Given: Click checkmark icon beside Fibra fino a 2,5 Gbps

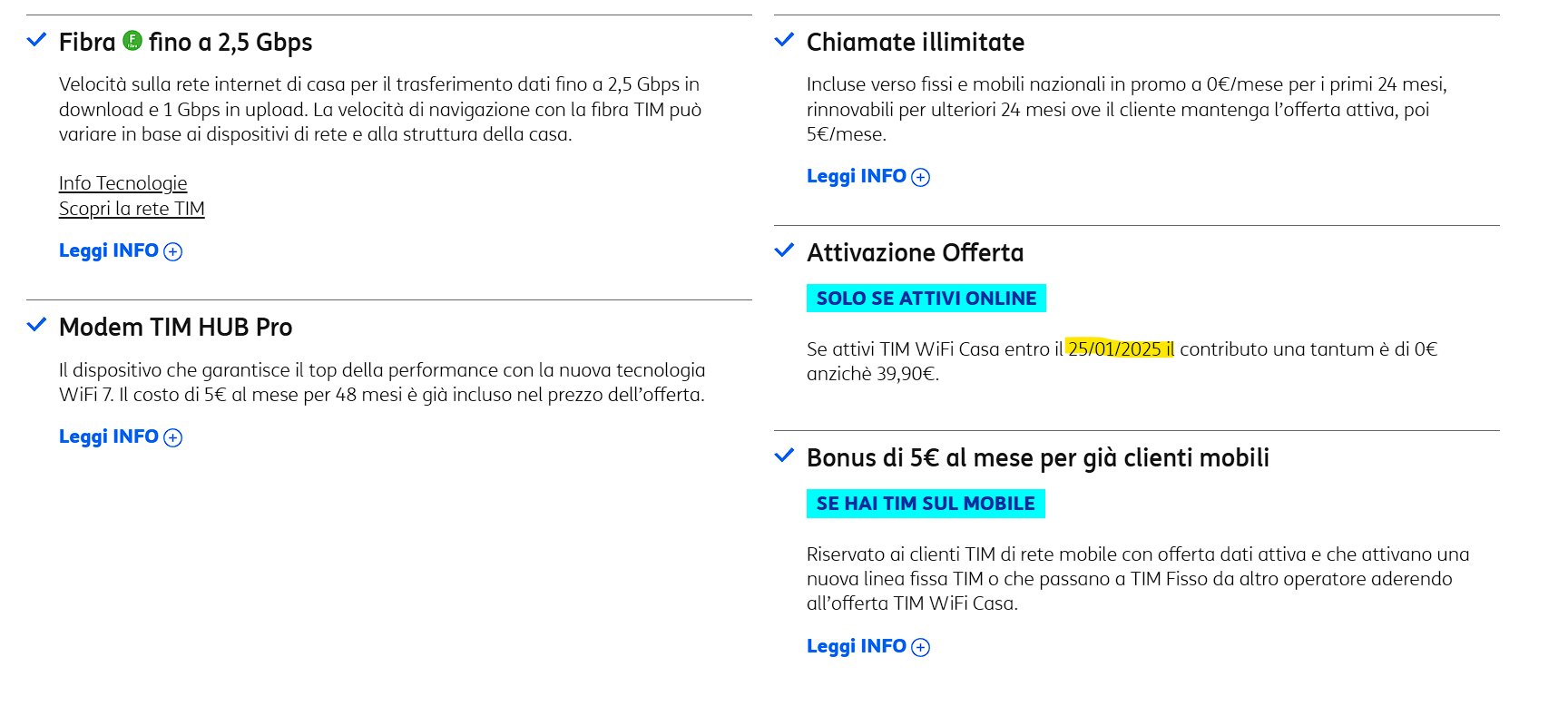Looking at the screenshot, I should point(36,40).
